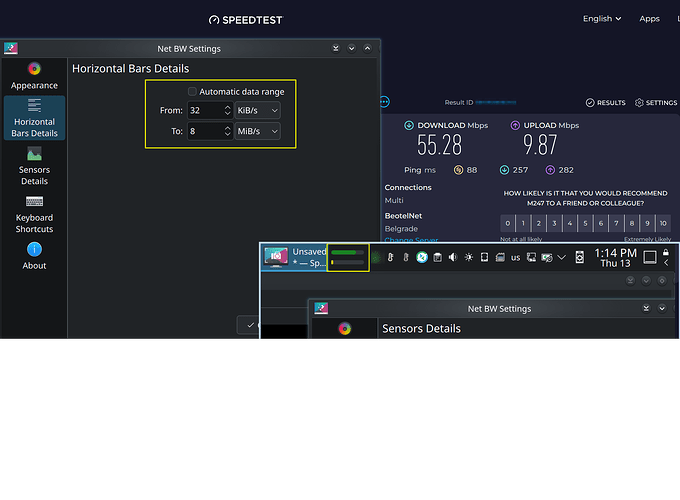Click the From value field showing 32

coord(205,111)
